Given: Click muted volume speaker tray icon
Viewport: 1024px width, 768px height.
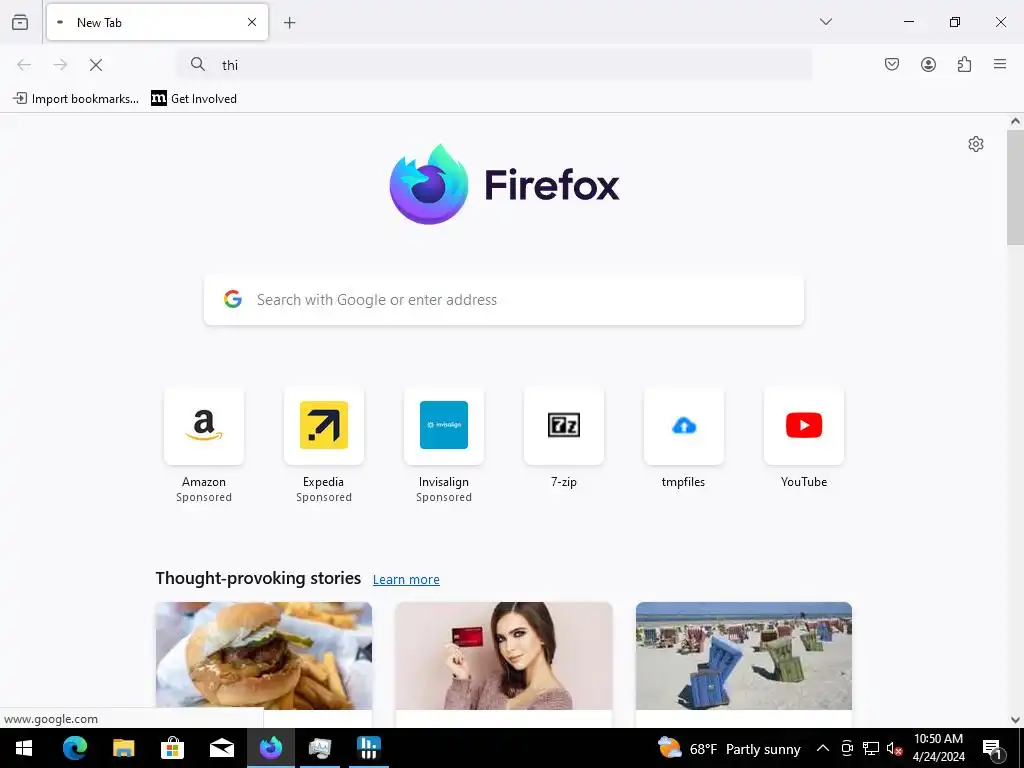Looking at the screenshot, I should click(895, 748).
